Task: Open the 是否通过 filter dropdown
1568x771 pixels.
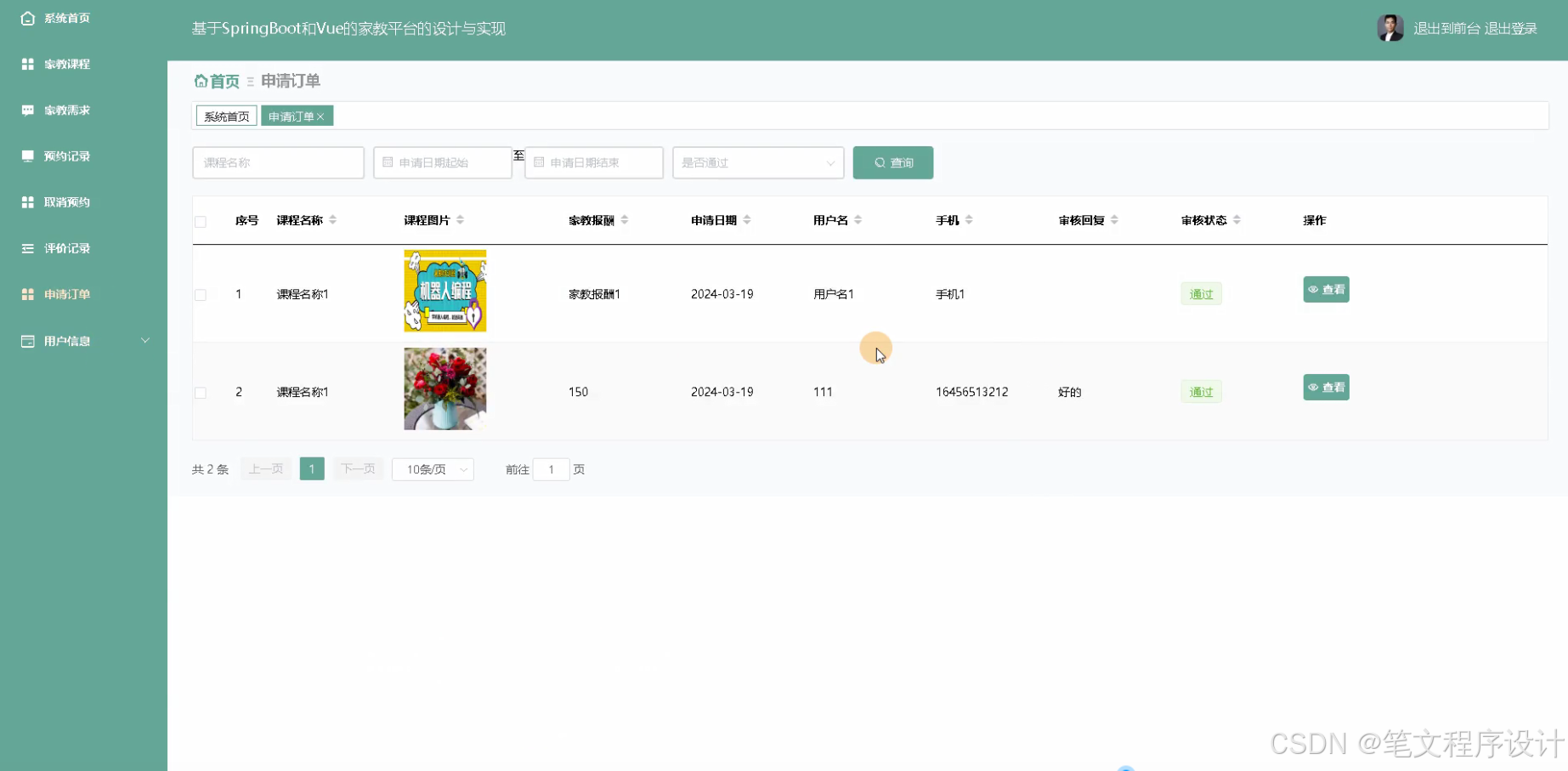Action: point(756,162)
